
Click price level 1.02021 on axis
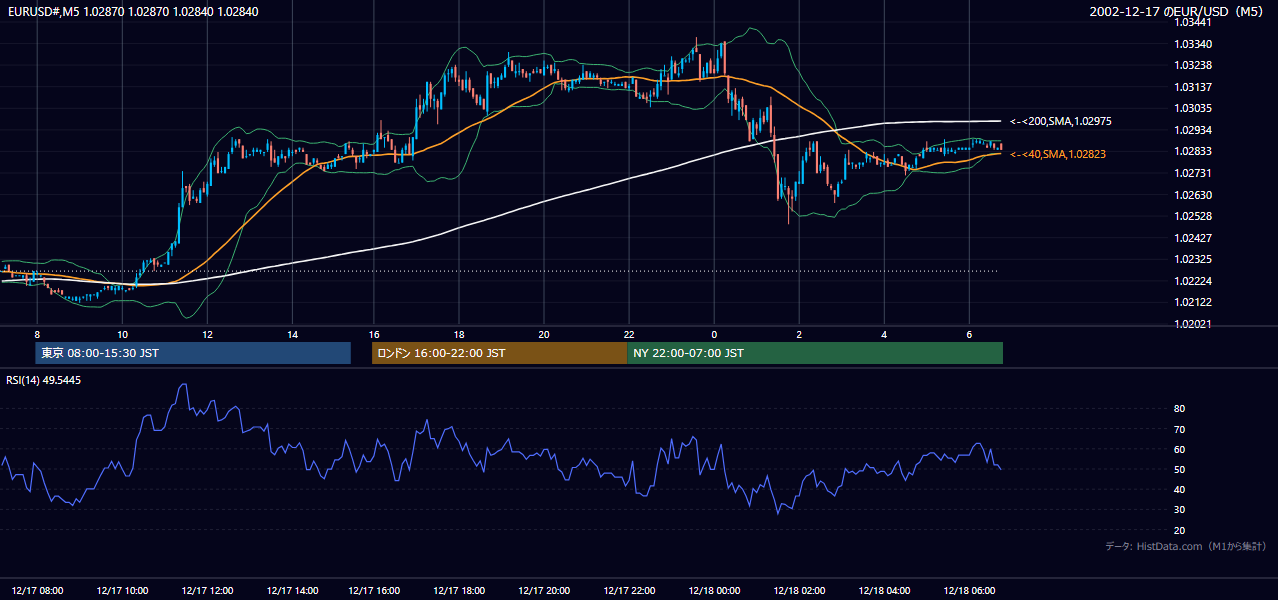pyautogui.click(x=1193, y=324)
